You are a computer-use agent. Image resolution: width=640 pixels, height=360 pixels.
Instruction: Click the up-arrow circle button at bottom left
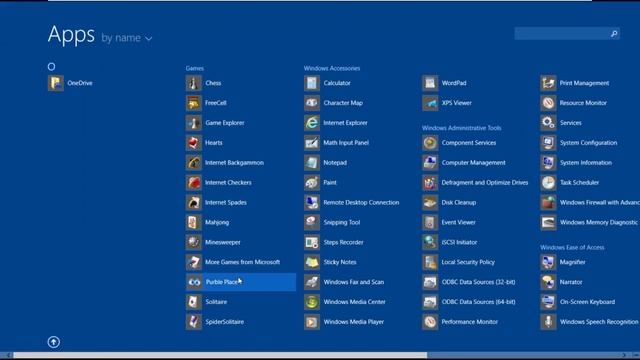coord(54,342)
